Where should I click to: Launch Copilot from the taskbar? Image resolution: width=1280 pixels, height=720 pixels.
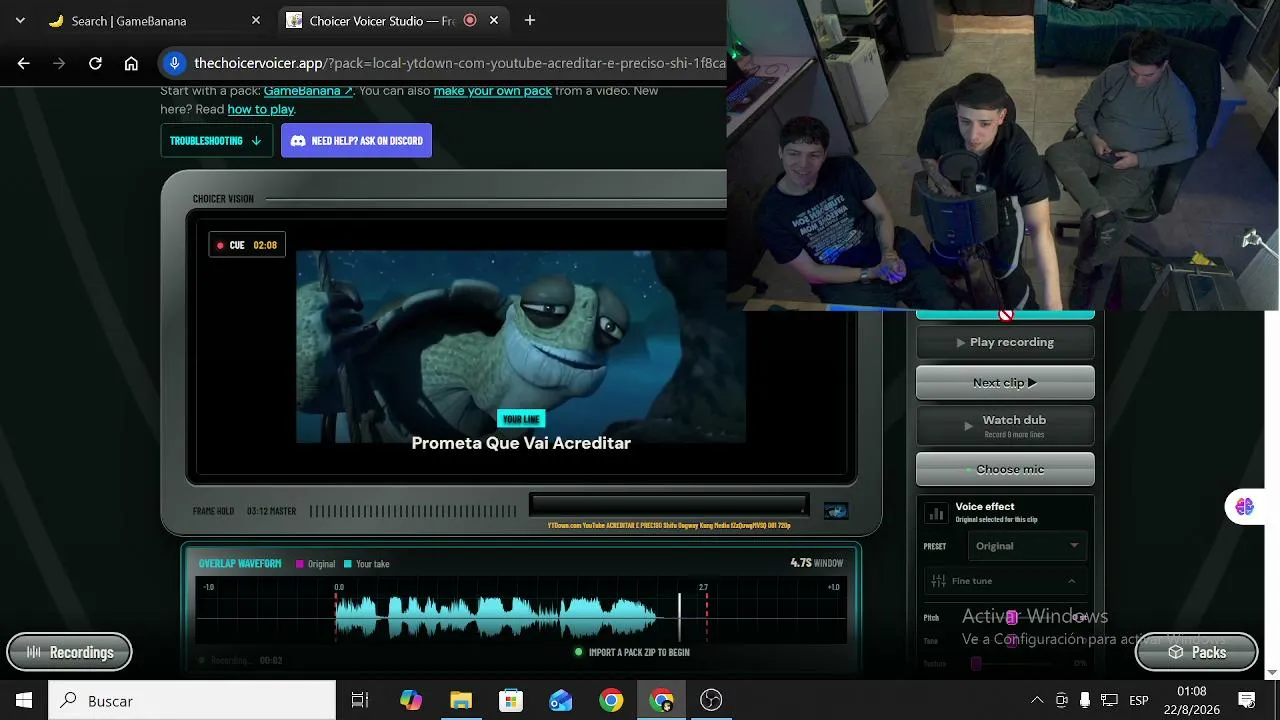tap(411, 700)
